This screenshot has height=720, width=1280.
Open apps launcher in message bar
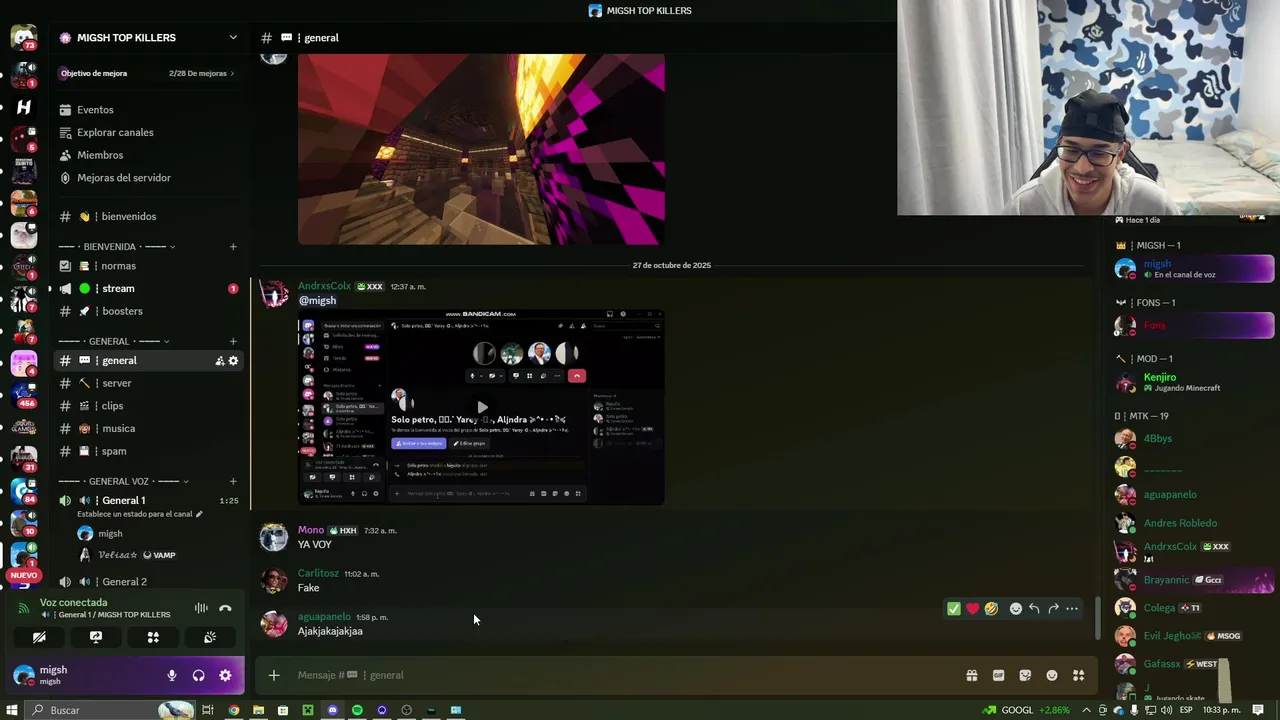pos(1078,675)
